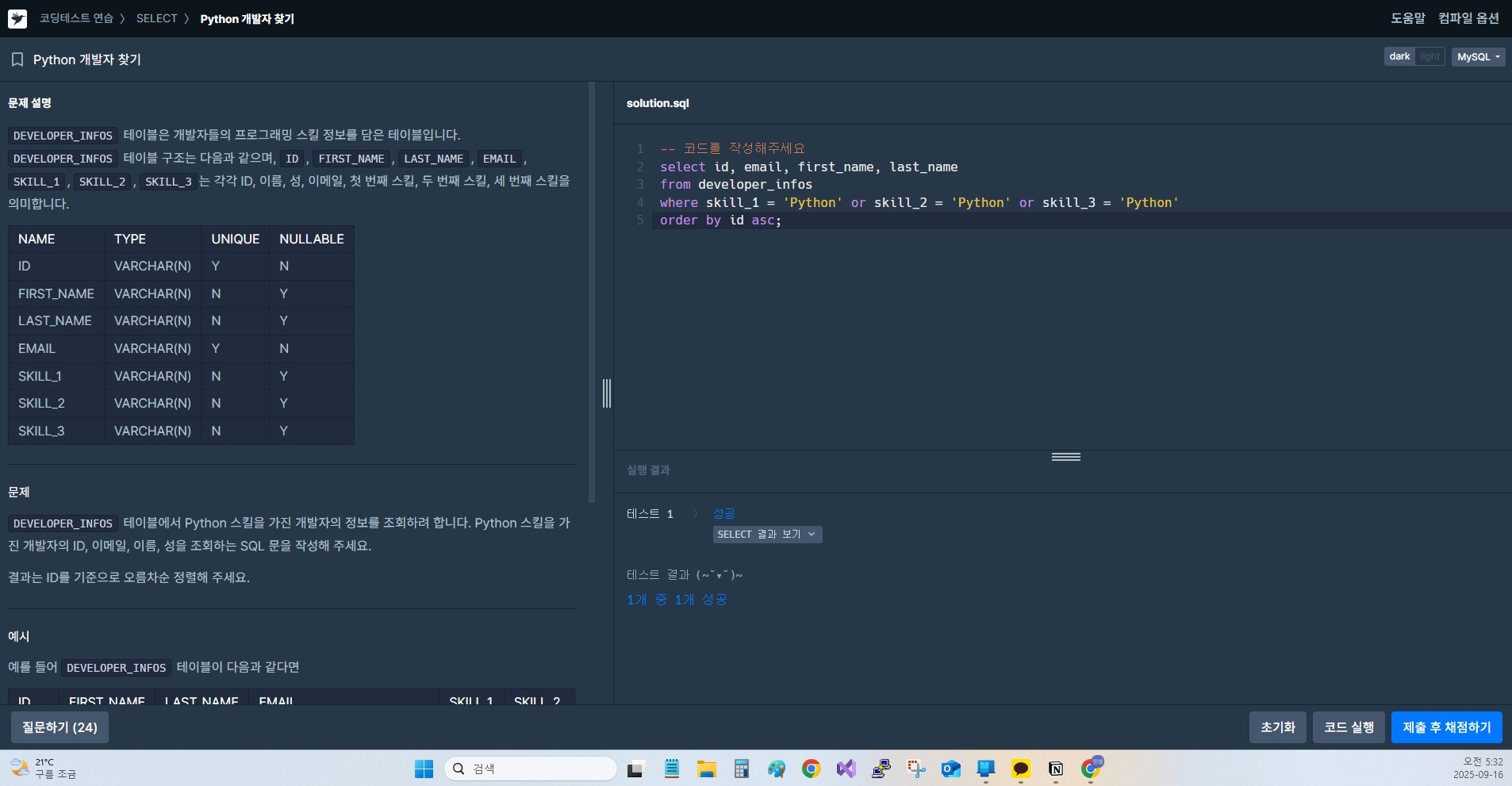Expand the SELECT 결과 보기 dropdown
This screenshot has height=786, width=1512.
coord(766,535)
